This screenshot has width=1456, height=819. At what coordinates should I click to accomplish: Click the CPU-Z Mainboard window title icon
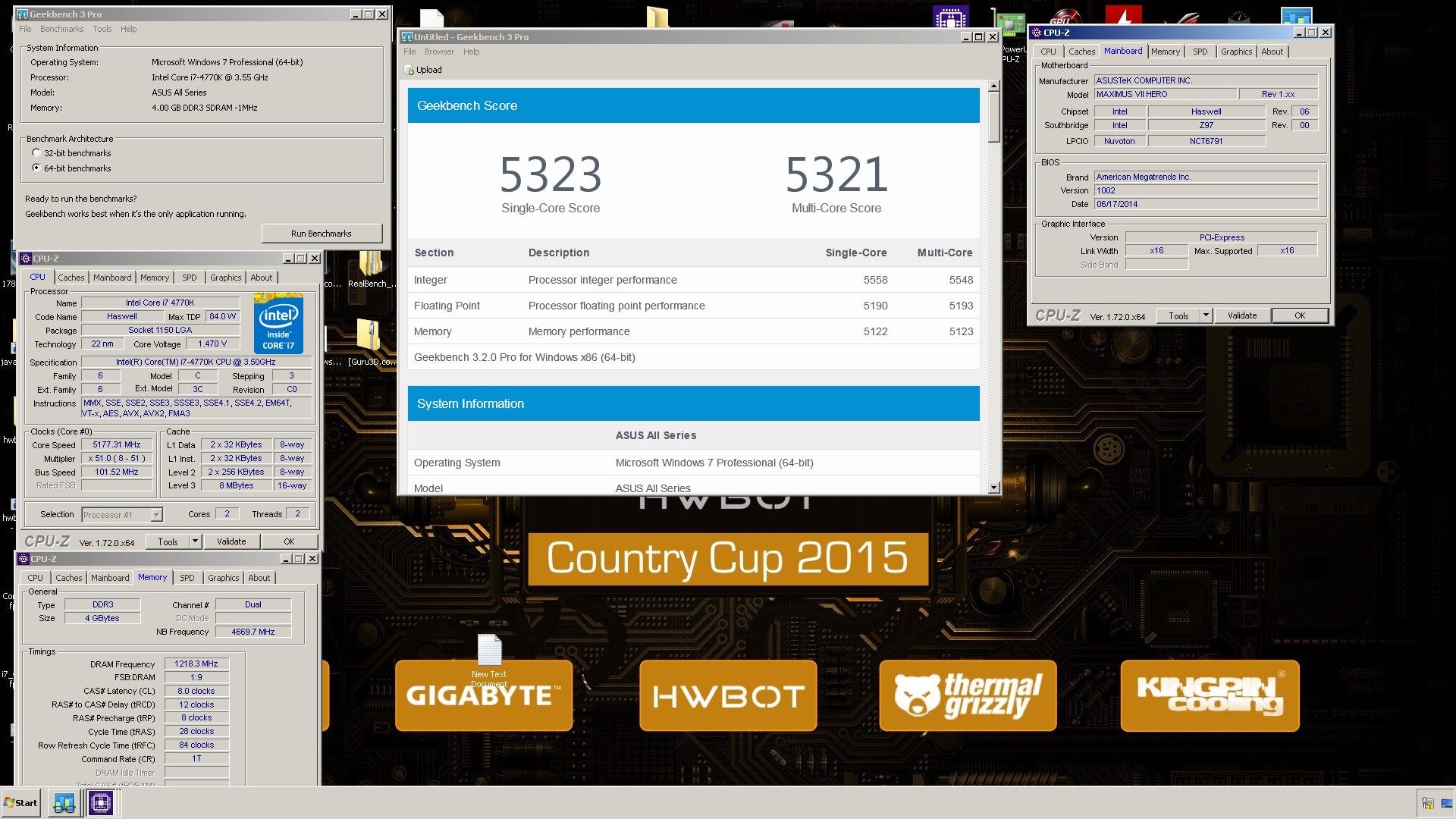[1037, 33]
